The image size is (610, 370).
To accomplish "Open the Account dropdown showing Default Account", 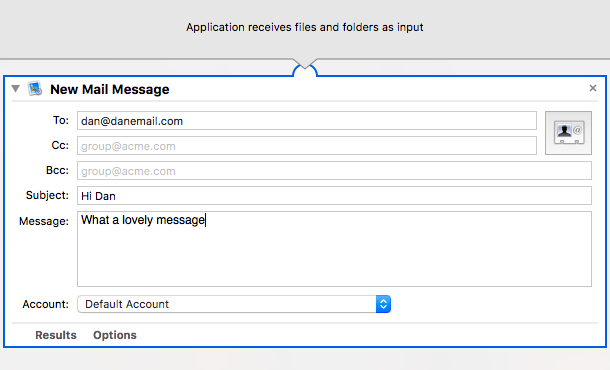I will click(x=234, y=304).
